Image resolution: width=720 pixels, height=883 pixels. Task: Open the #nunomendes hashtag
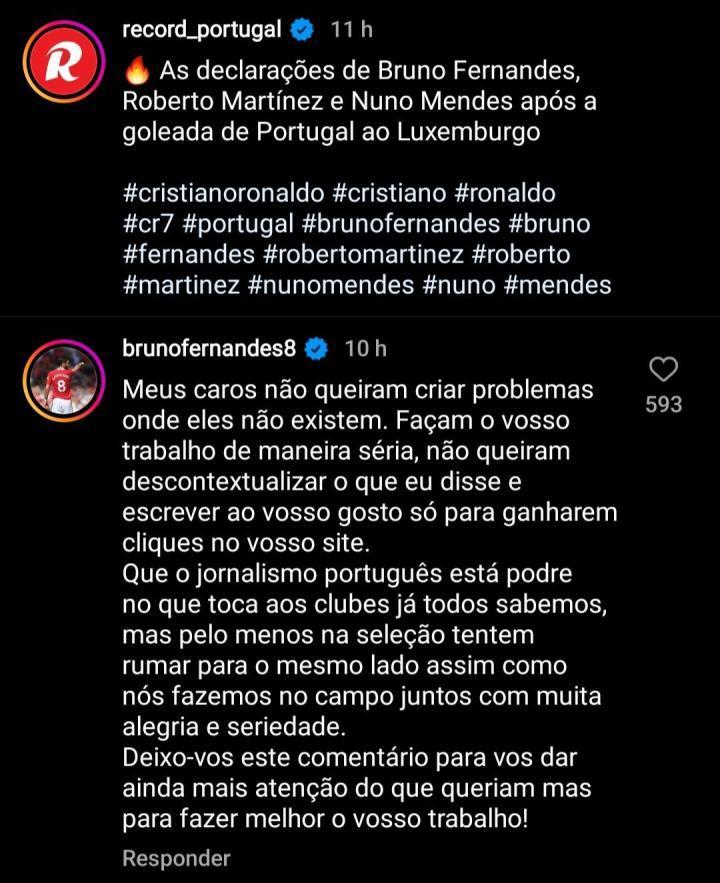coord(330,285)
